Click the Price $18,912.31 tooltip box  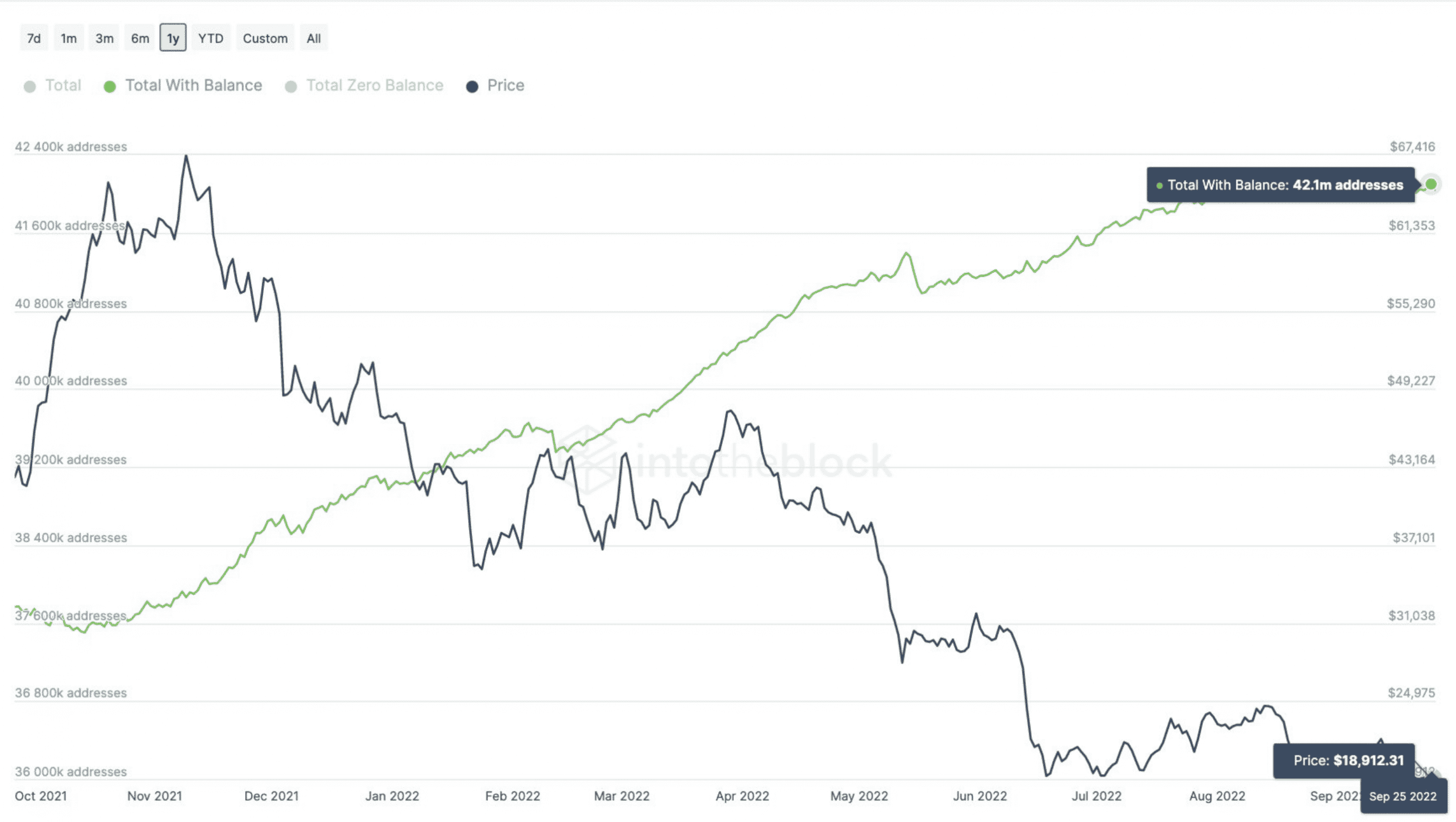click(1345, 760)
